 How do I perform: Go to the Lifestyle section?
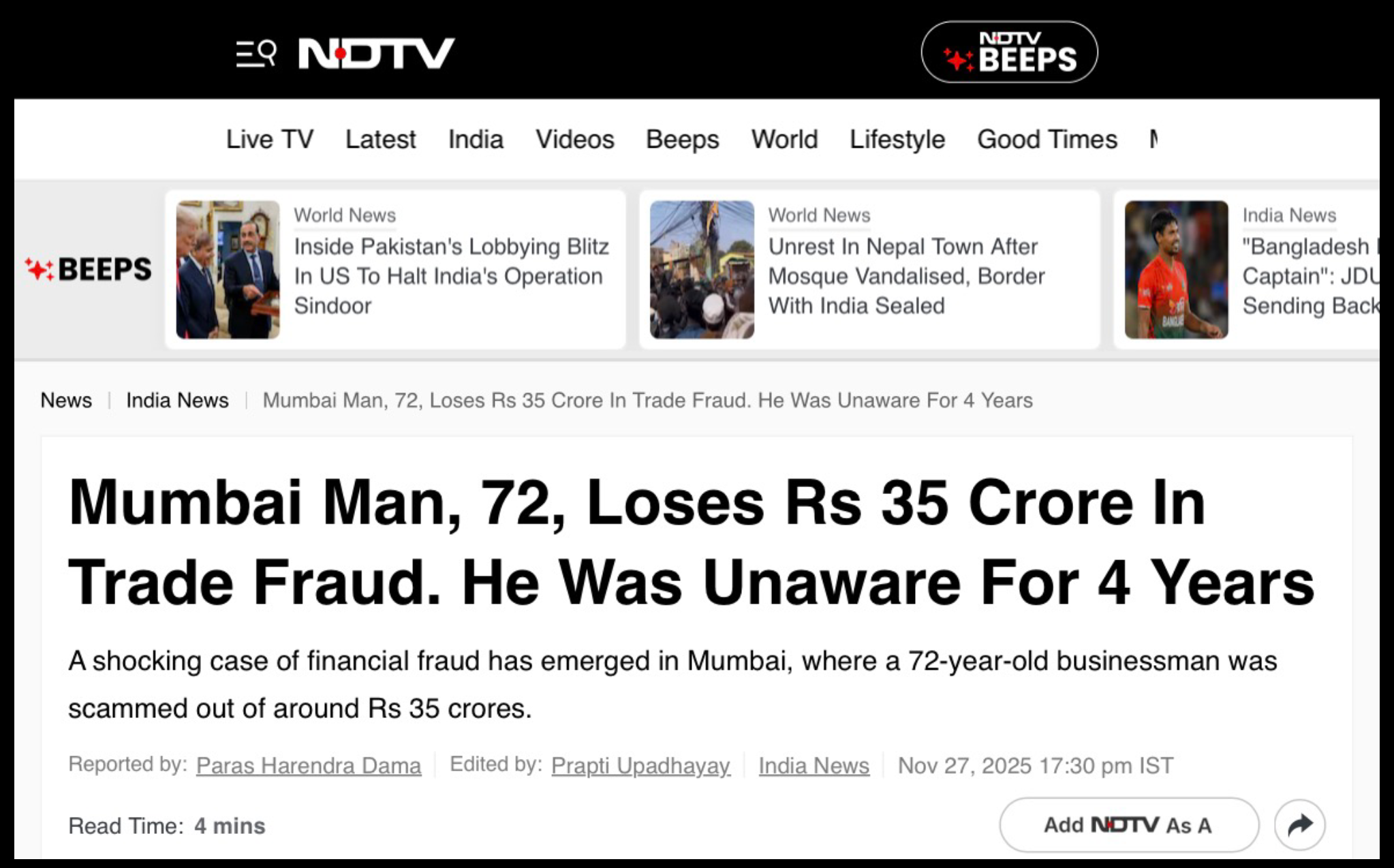[x=897, y=140]
